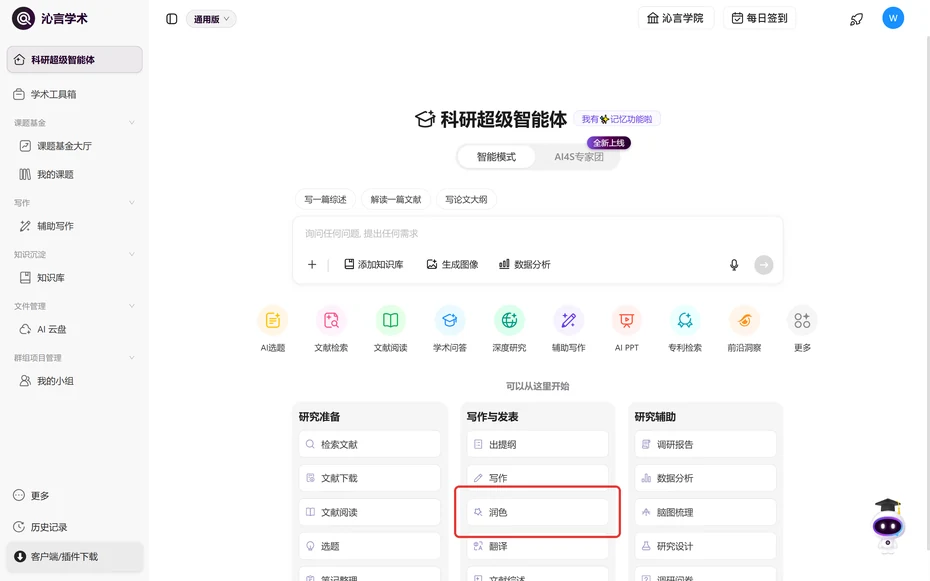
Task: Click 解读一篇文献 suggestion chip
Action: tap(396, 199)
